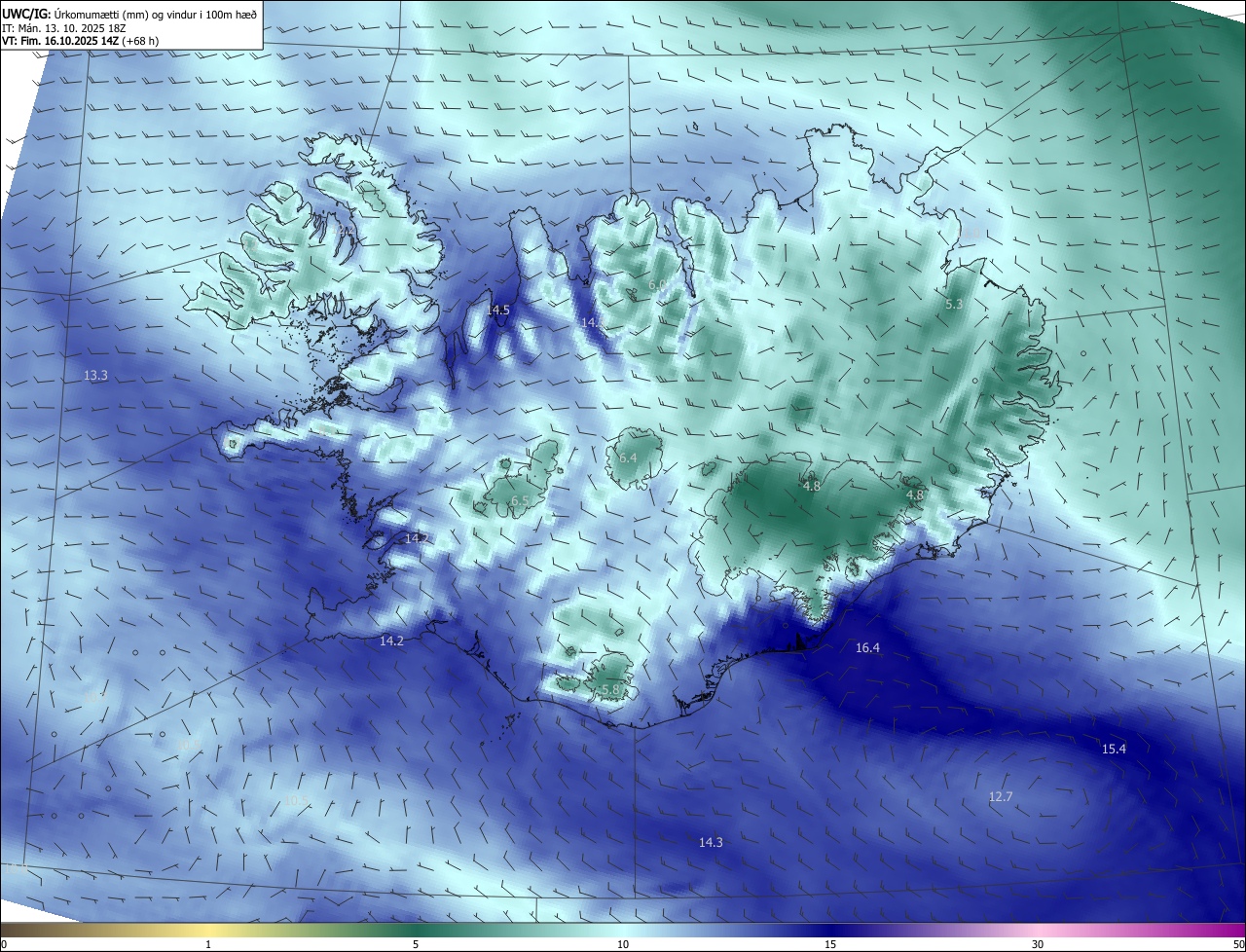Screen dimensions: 1246x952
Task: Click the 5.8 value label on the map
Action: click(x=611, y=689)
